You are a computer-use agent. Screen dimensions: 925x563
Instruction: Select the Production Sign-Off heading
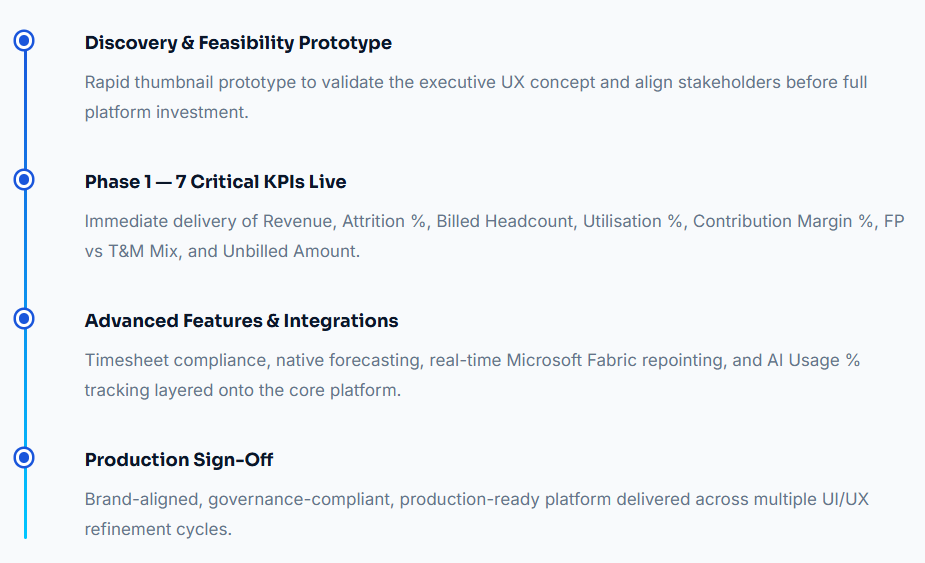pos(179,460)
